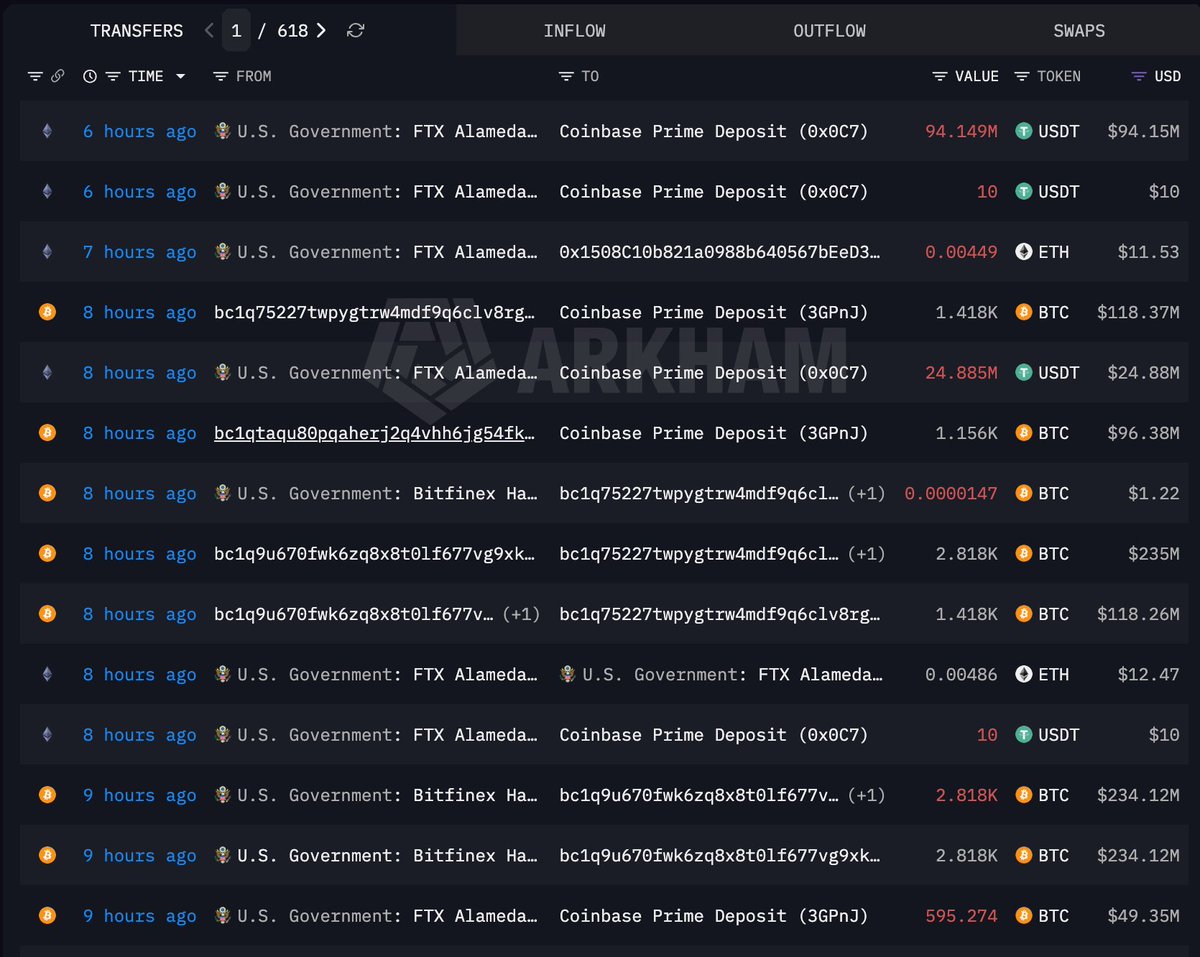The image size is (1200, 957).
Task: Open the TO column filter icon
Action: [566, 76]
